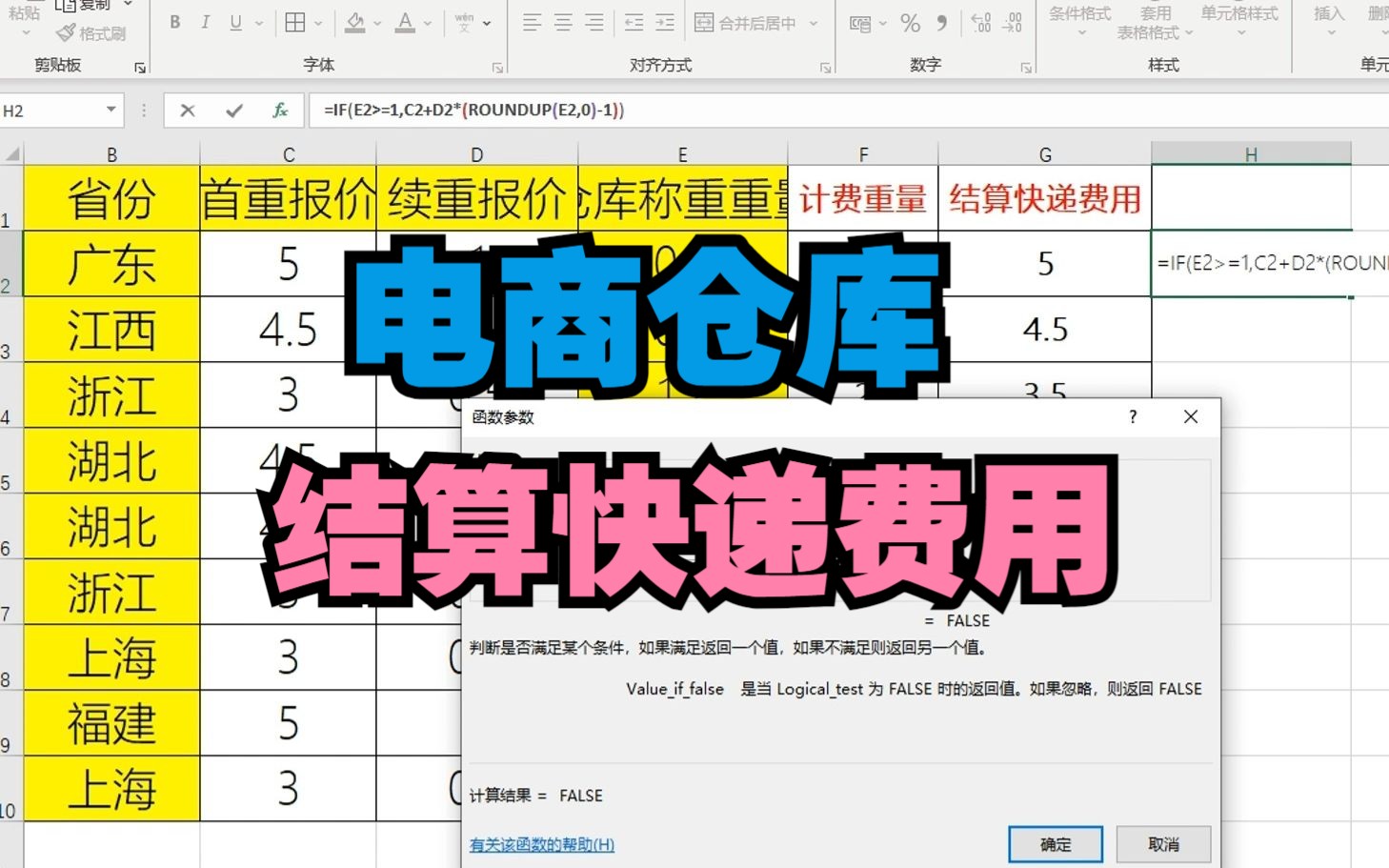Click Cancel (取消) in function dialog
Screen dimensions: 1389x868
pyautogui.click(x=1163, y=844)
